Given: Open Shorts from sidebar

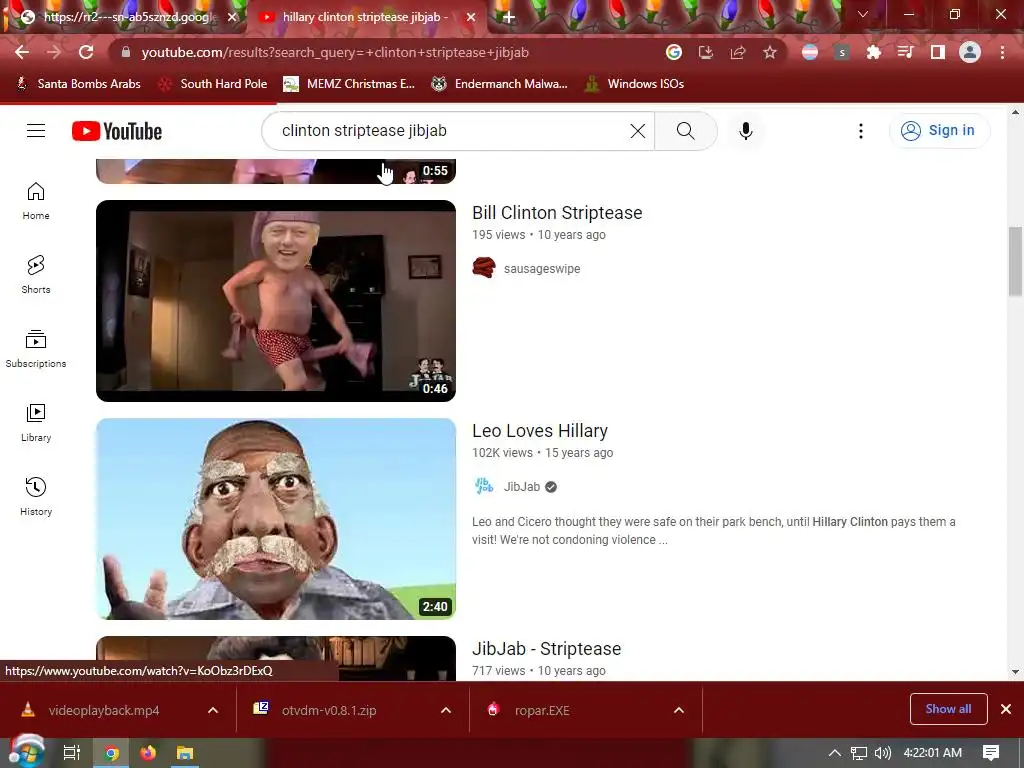Looking at the screenshot, I should coord(36,274).
